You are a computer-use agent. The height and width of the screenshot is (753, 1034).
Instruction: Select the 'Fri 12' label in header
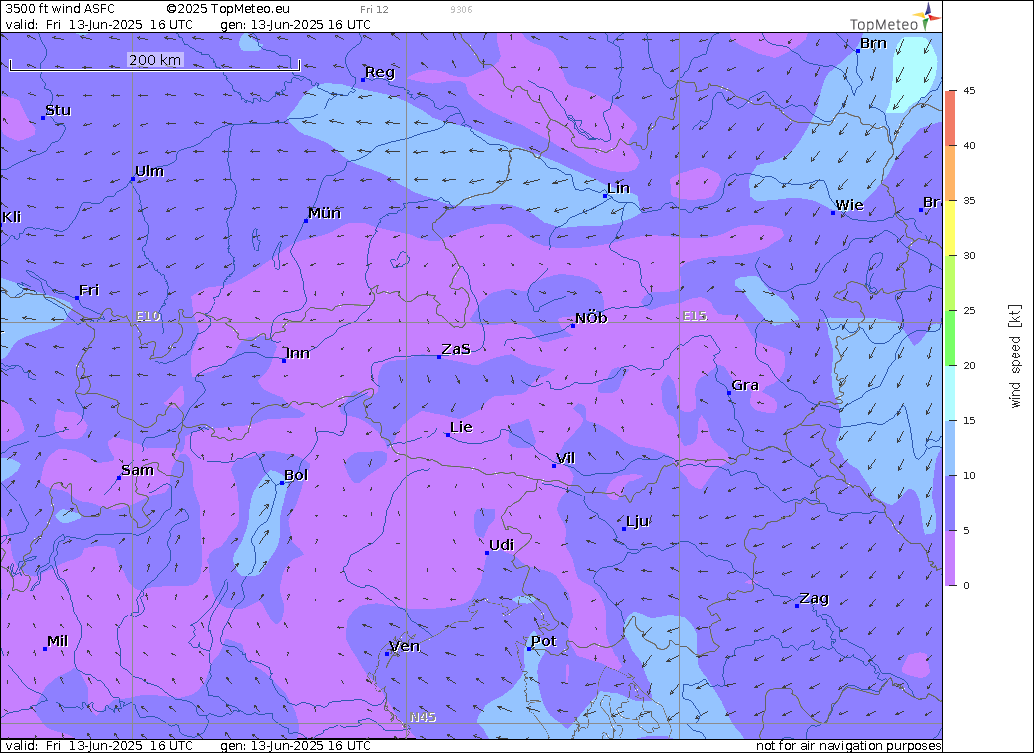pos(374,9)
